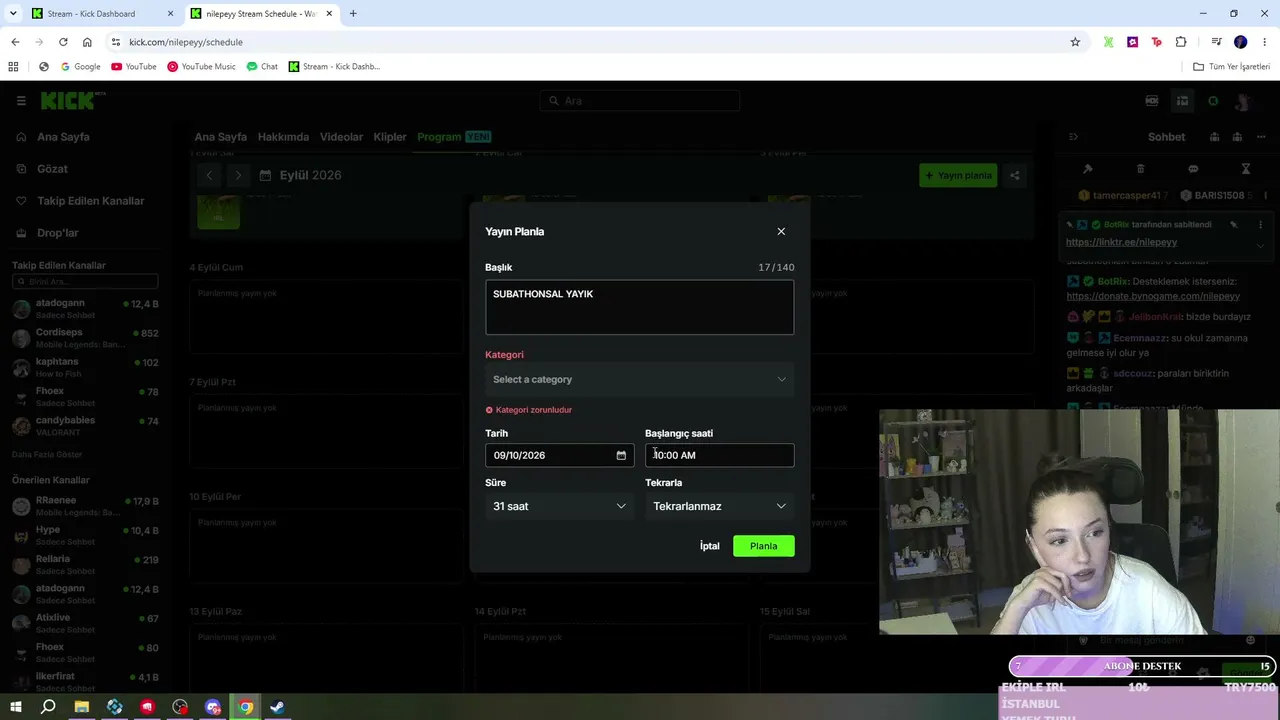The width and height of the screenshot is (1280, 720).
Task: Open the Süre dropdown showing 31 saat
Action: tap(559, 506)
